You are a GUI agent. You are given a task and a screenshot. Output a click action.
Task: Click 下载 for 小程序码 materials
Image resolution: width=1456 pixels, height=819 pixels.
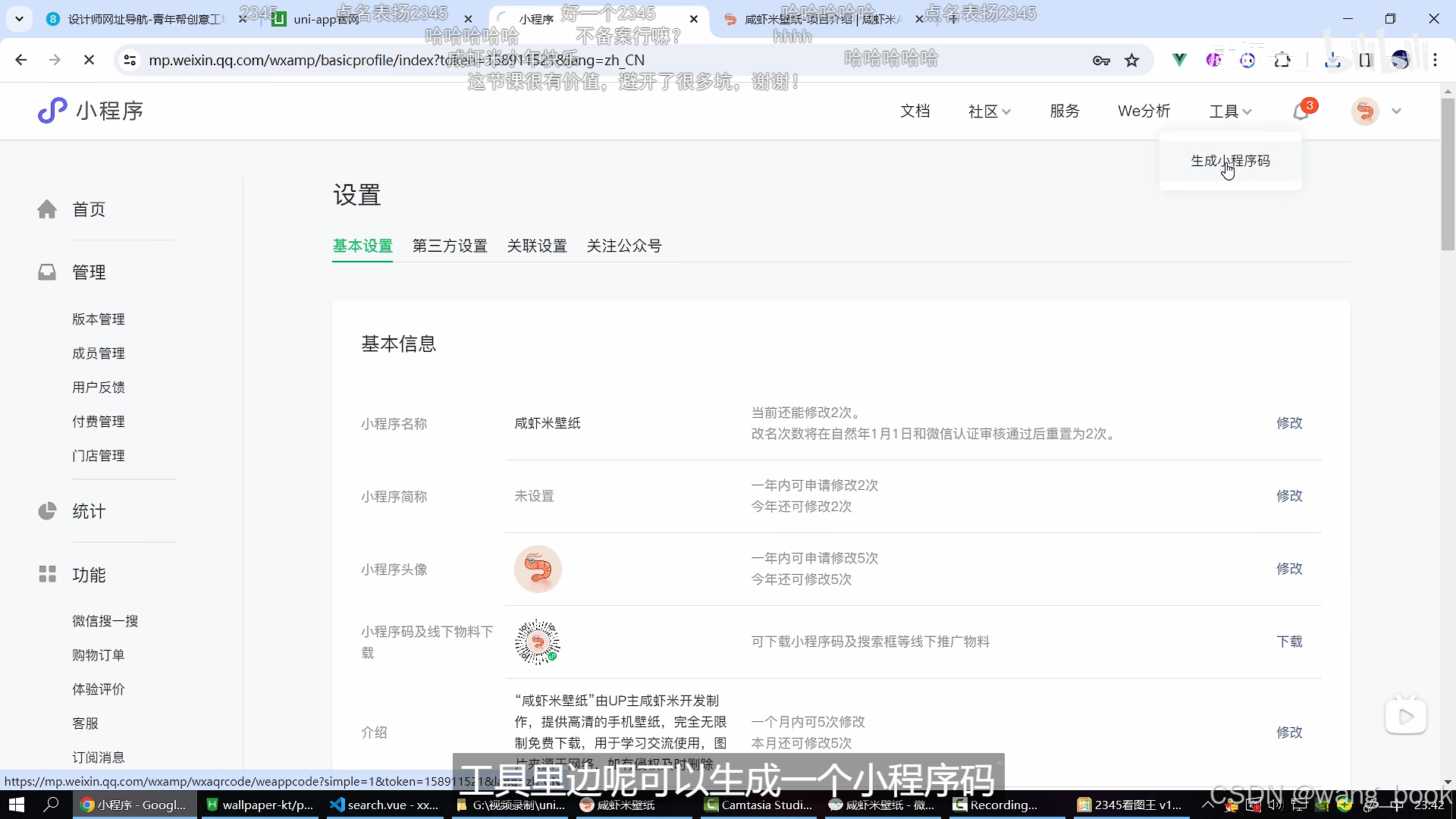[x=1289, y=642]
